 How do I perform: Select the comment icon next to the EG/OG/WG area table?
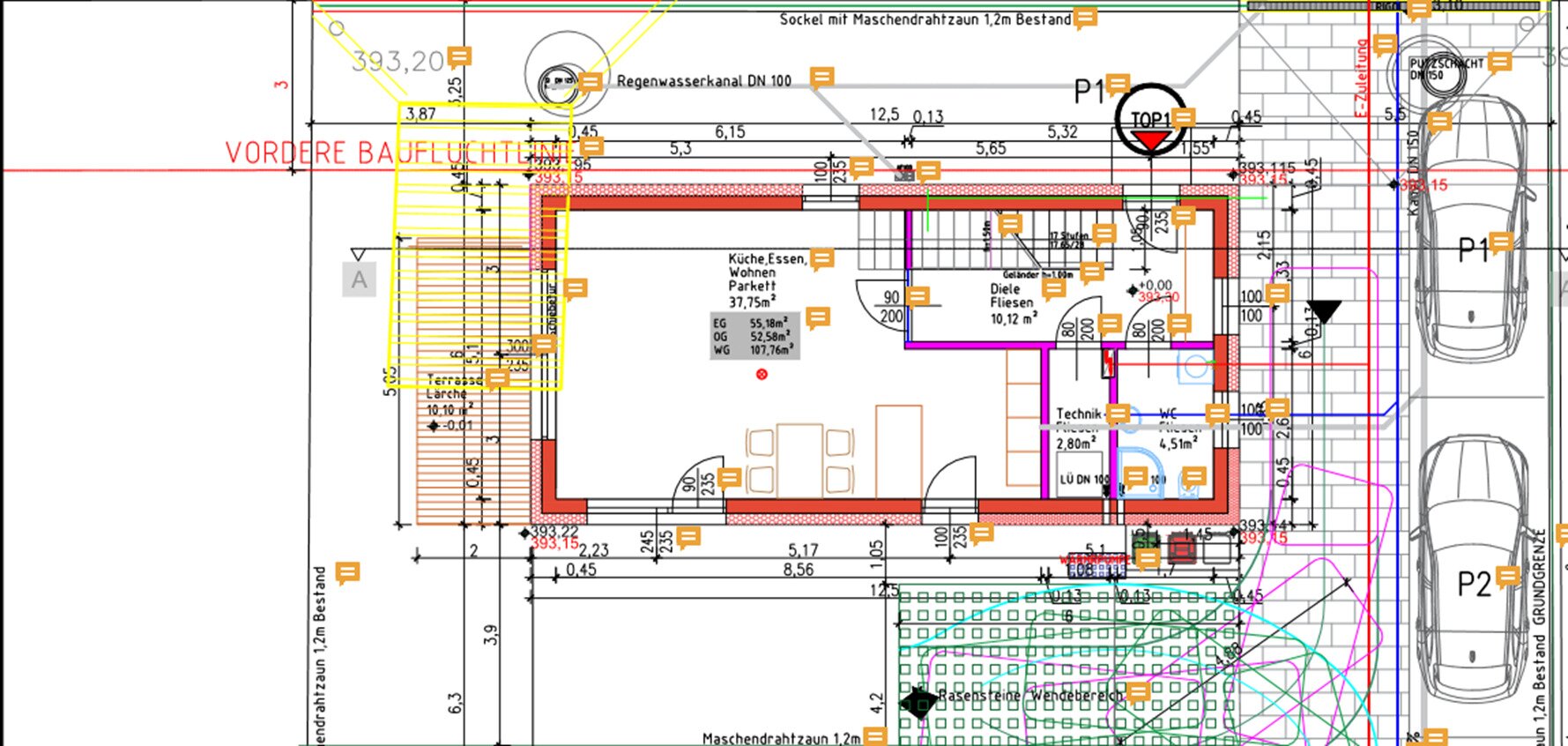818,317
